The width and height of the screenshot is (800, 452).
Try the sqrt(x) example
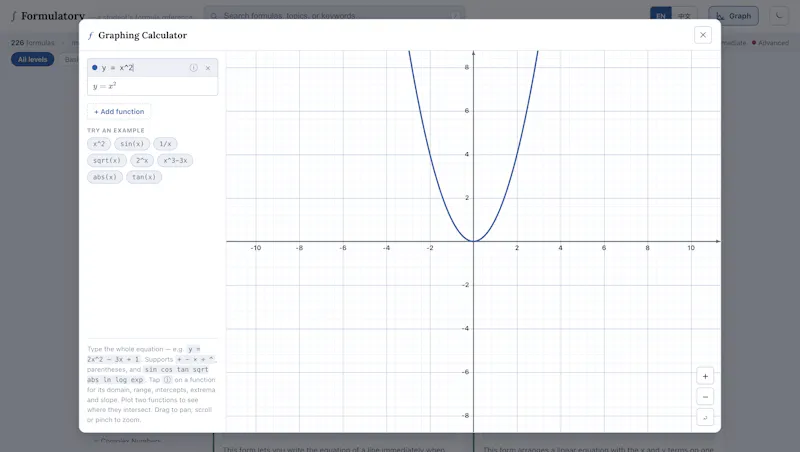(x=107, y=160)
